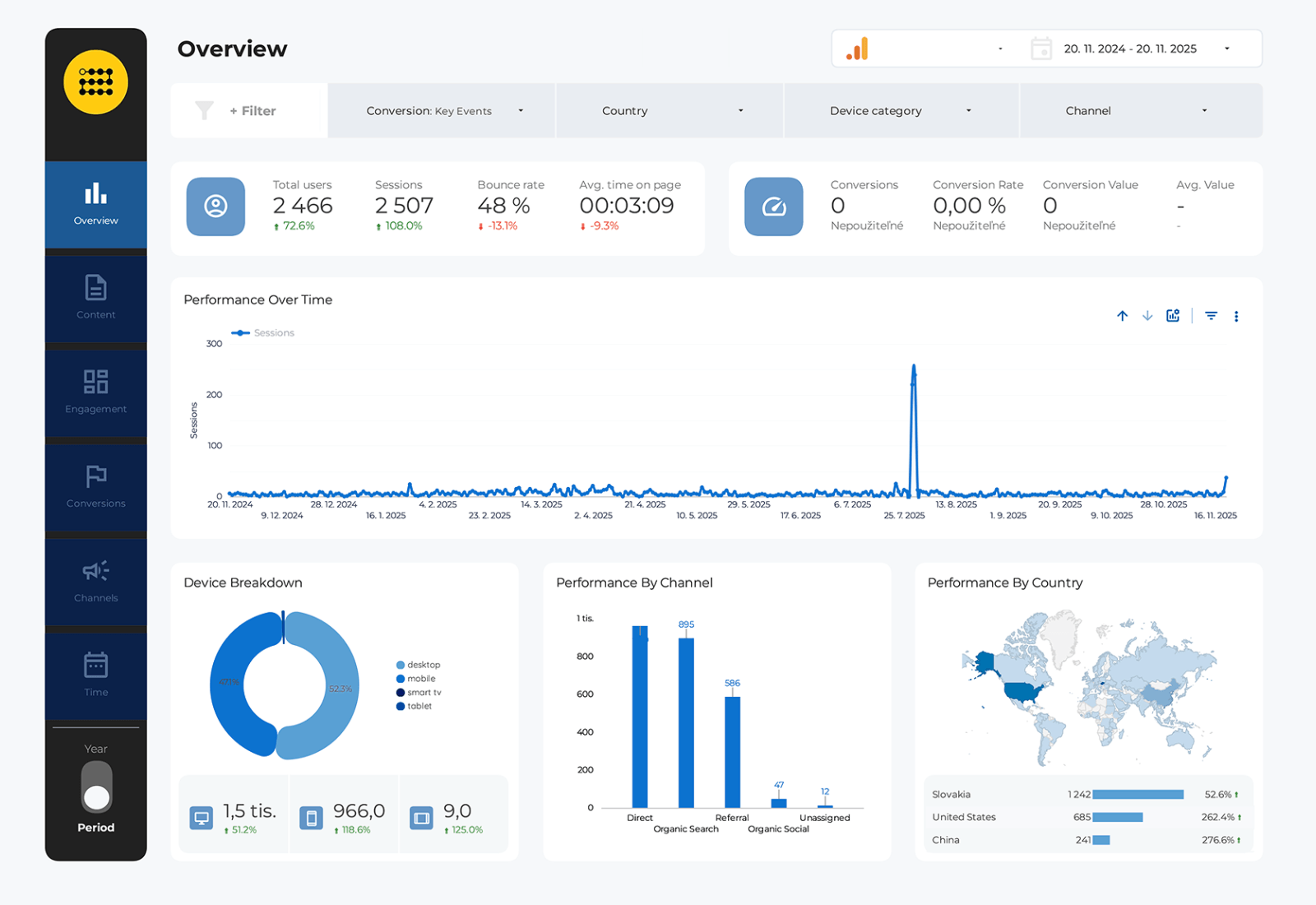Open the Device category dropdown
Screen dimensions: 1316x905
click(901, 110)
